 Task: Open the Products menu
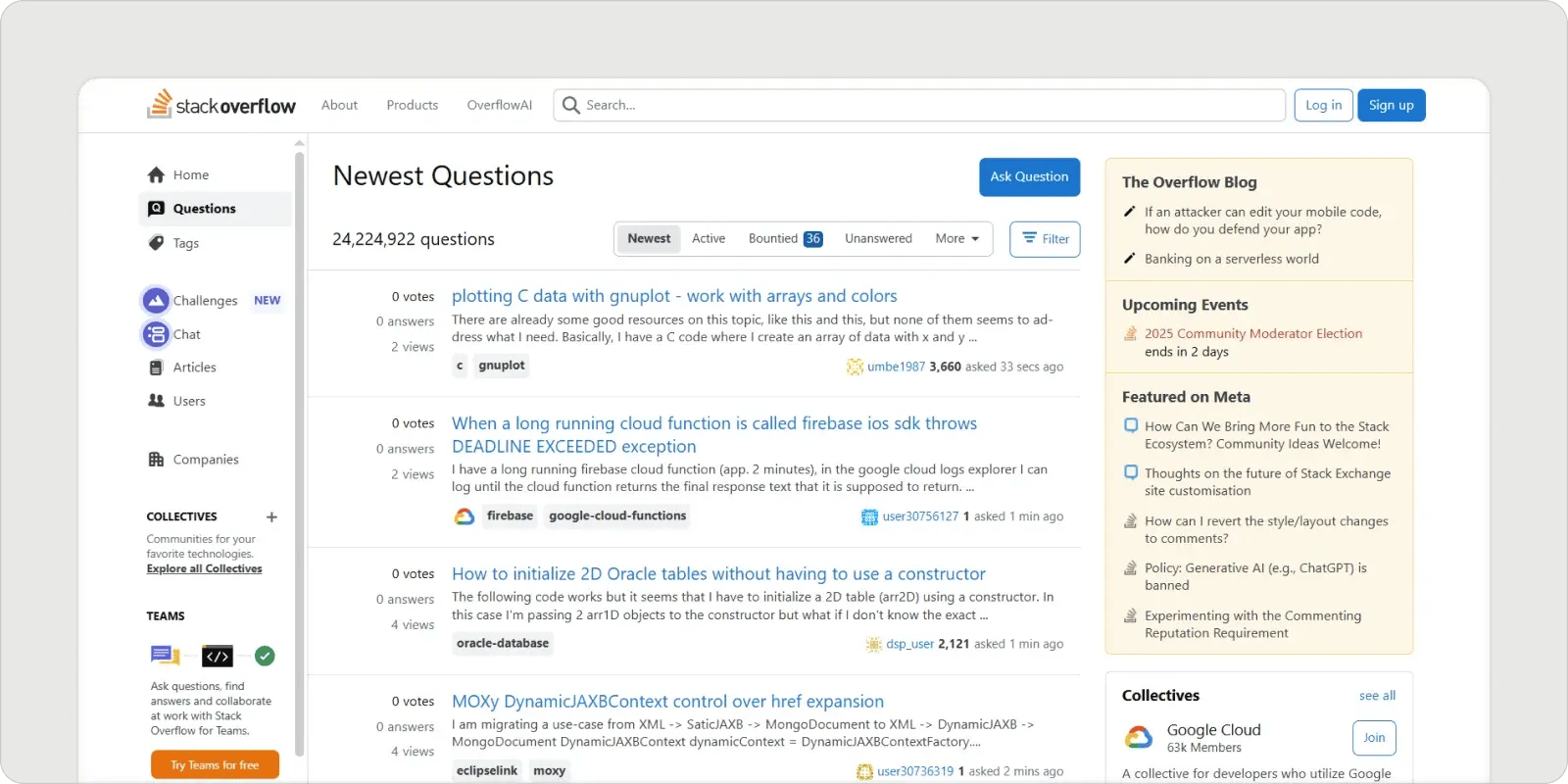[412, 105]
